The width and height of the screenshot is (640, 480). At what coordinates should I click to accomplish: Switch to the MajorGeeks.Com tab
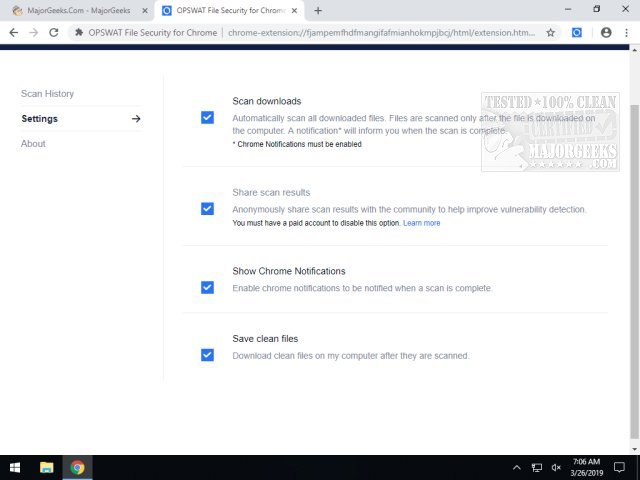click(x=78, y=11)
